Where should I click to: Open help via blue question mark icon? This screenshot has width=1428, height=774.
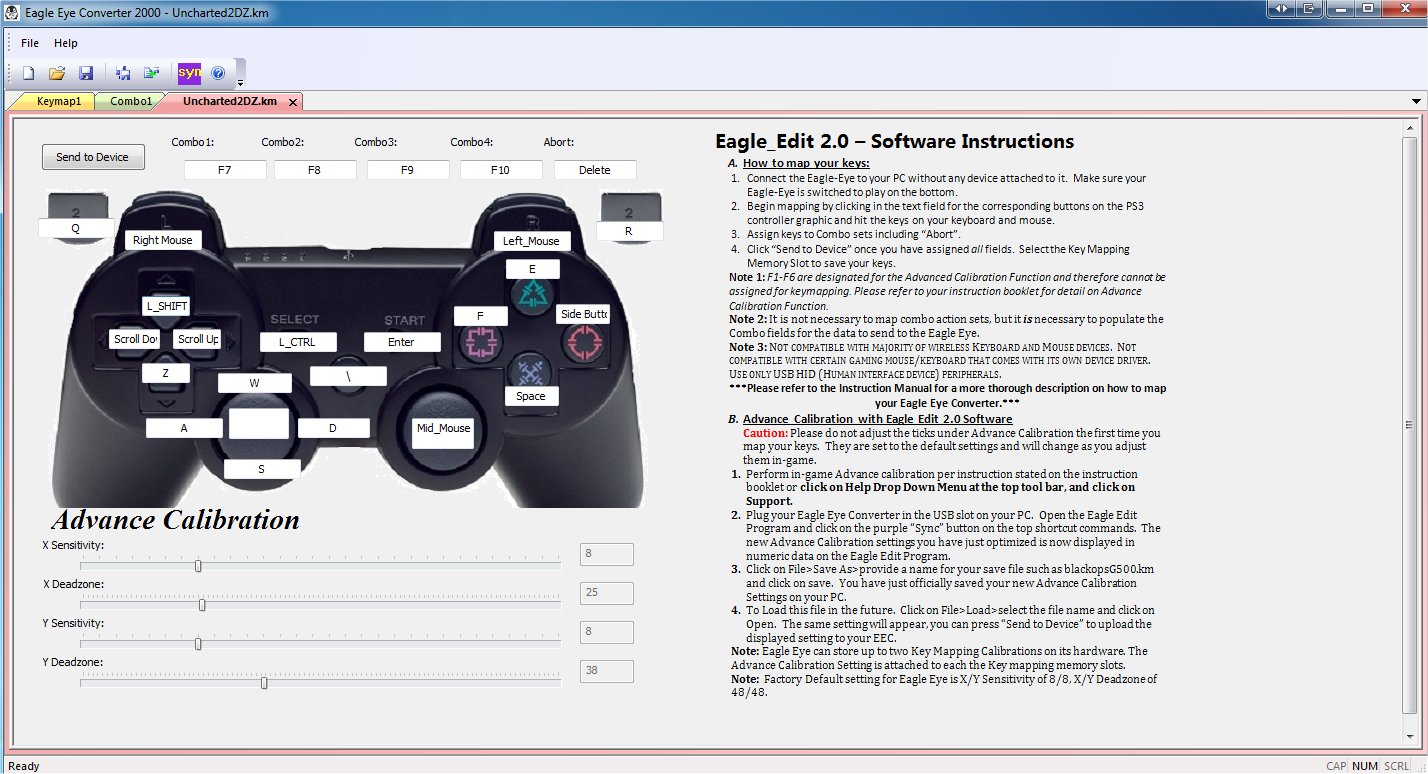[x=218, y=73]
